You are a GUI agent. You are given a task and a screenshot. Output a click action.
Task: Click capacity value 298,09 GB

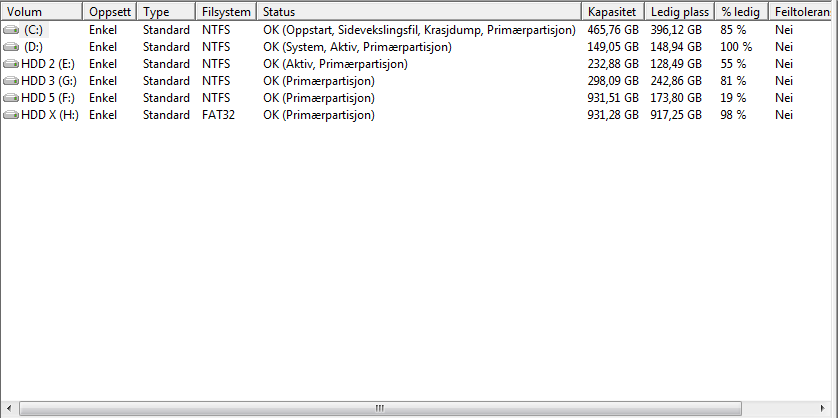click(613, 81)
